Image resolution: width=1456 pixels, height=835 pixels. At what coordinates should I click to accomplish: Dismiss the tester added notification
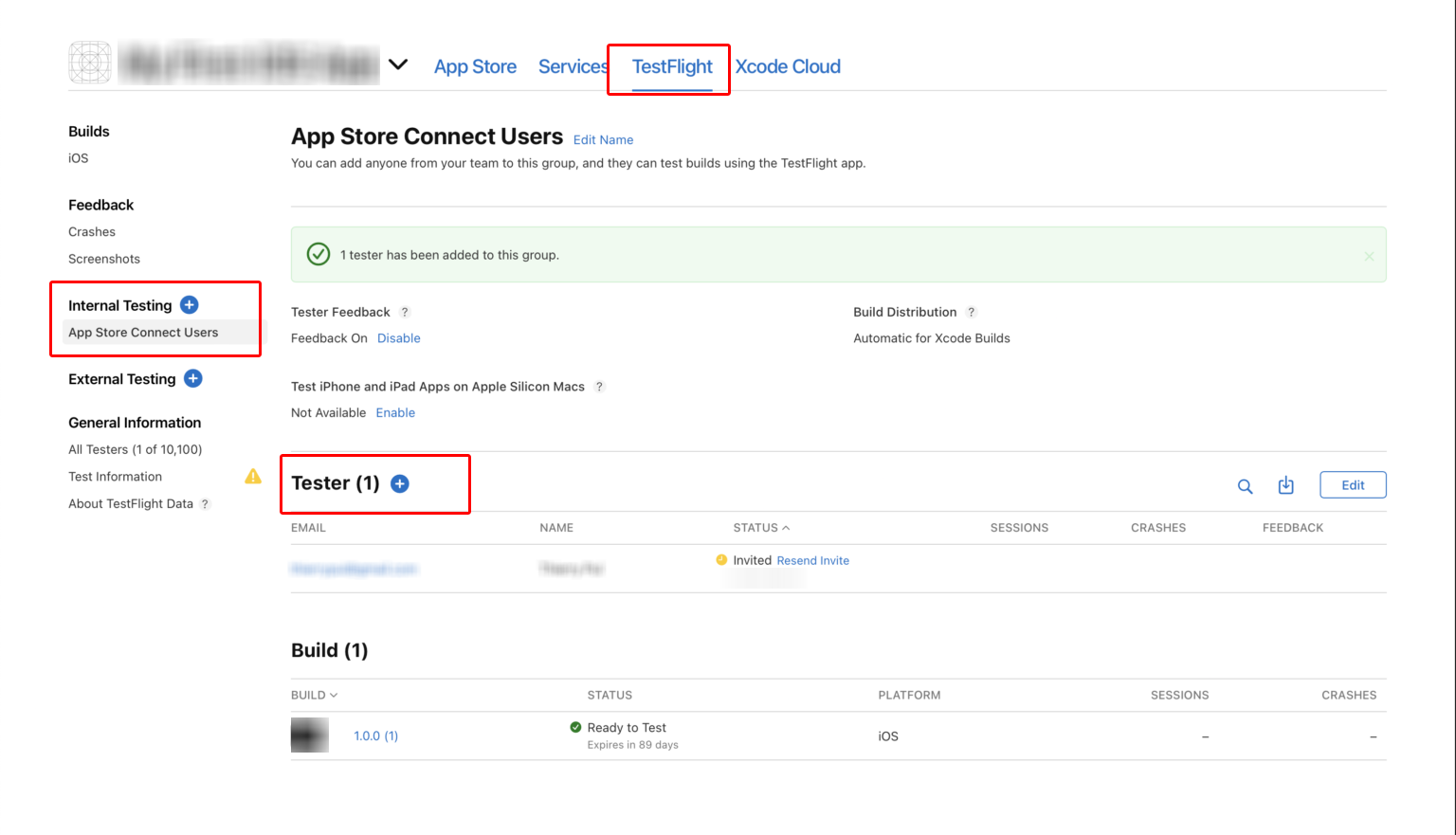point(1369,256)
